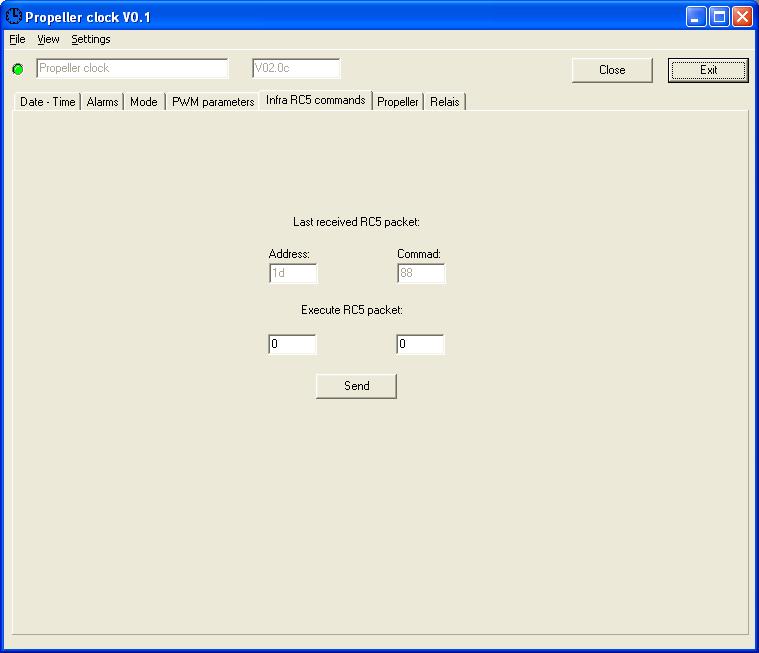This screenshot has width=759, height=653.
Task: Click the Propeller clock device name field
Action: tap(132, 68)
